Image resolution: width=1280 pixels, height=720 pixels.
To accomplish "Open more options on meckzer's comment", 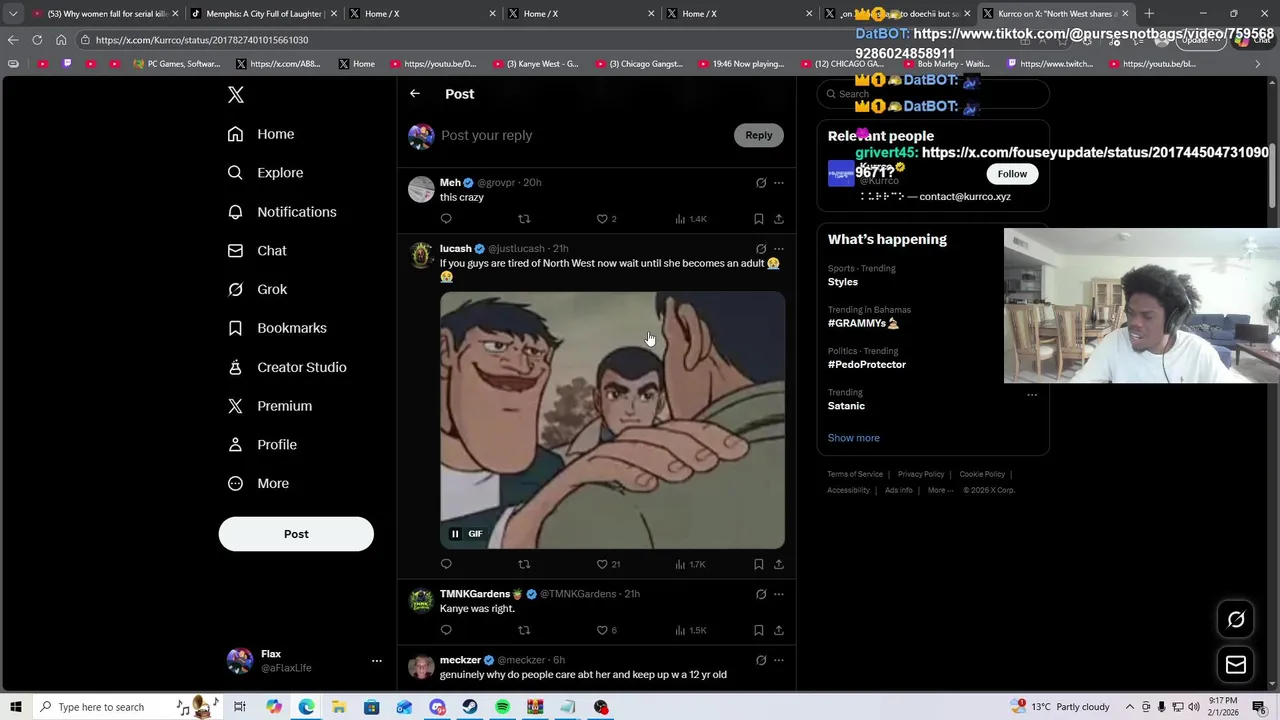I will (779, 660).
